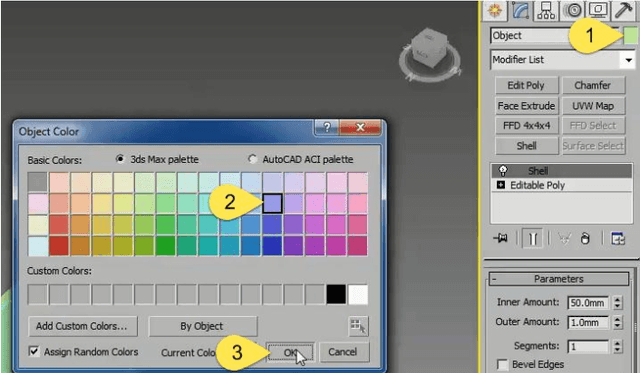Enable the Bevel Edges checkbox

click(502, 364)
